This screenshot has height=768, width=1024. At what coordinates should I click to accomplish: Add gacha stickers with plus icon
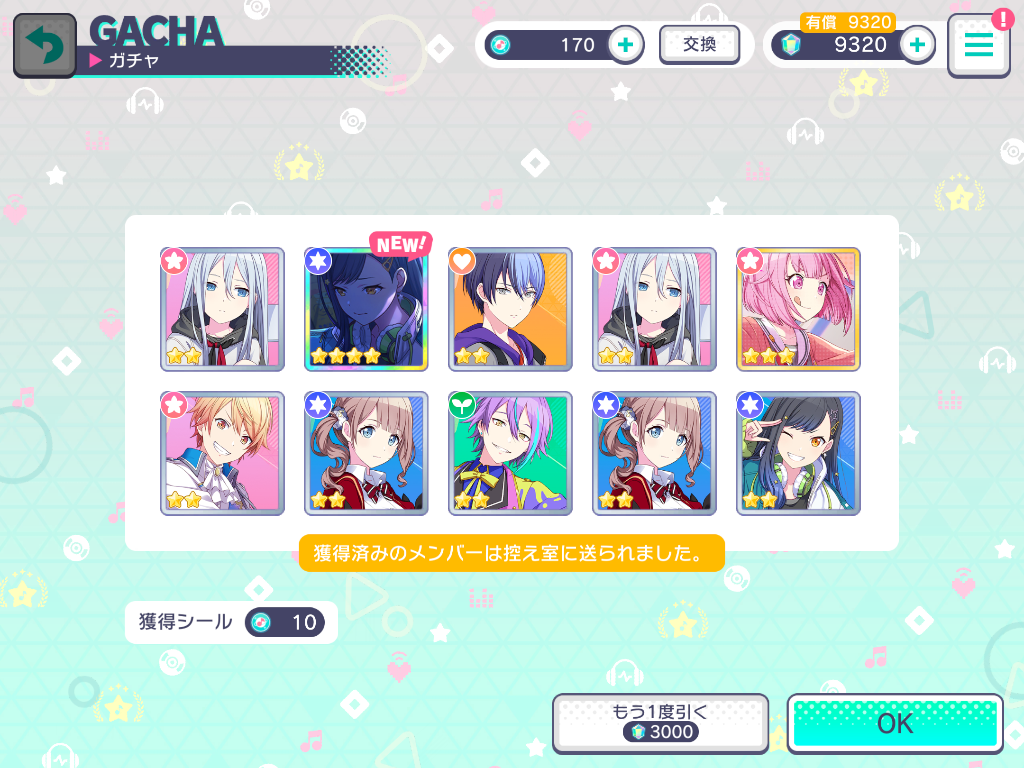point(626,44)
